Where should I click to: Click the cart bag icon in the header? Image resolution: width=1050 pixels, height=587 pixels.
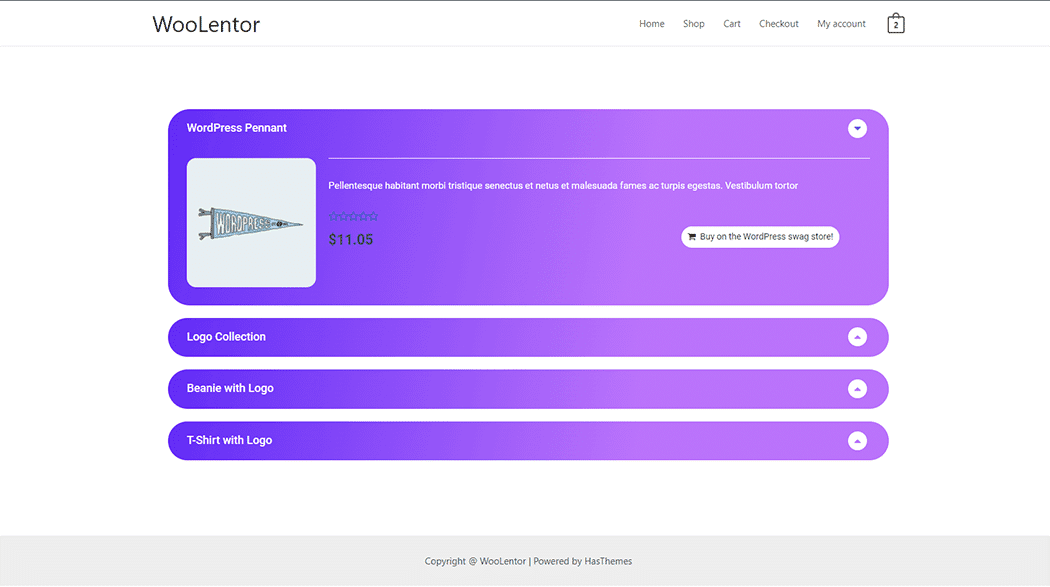click(x=896, y=23)
